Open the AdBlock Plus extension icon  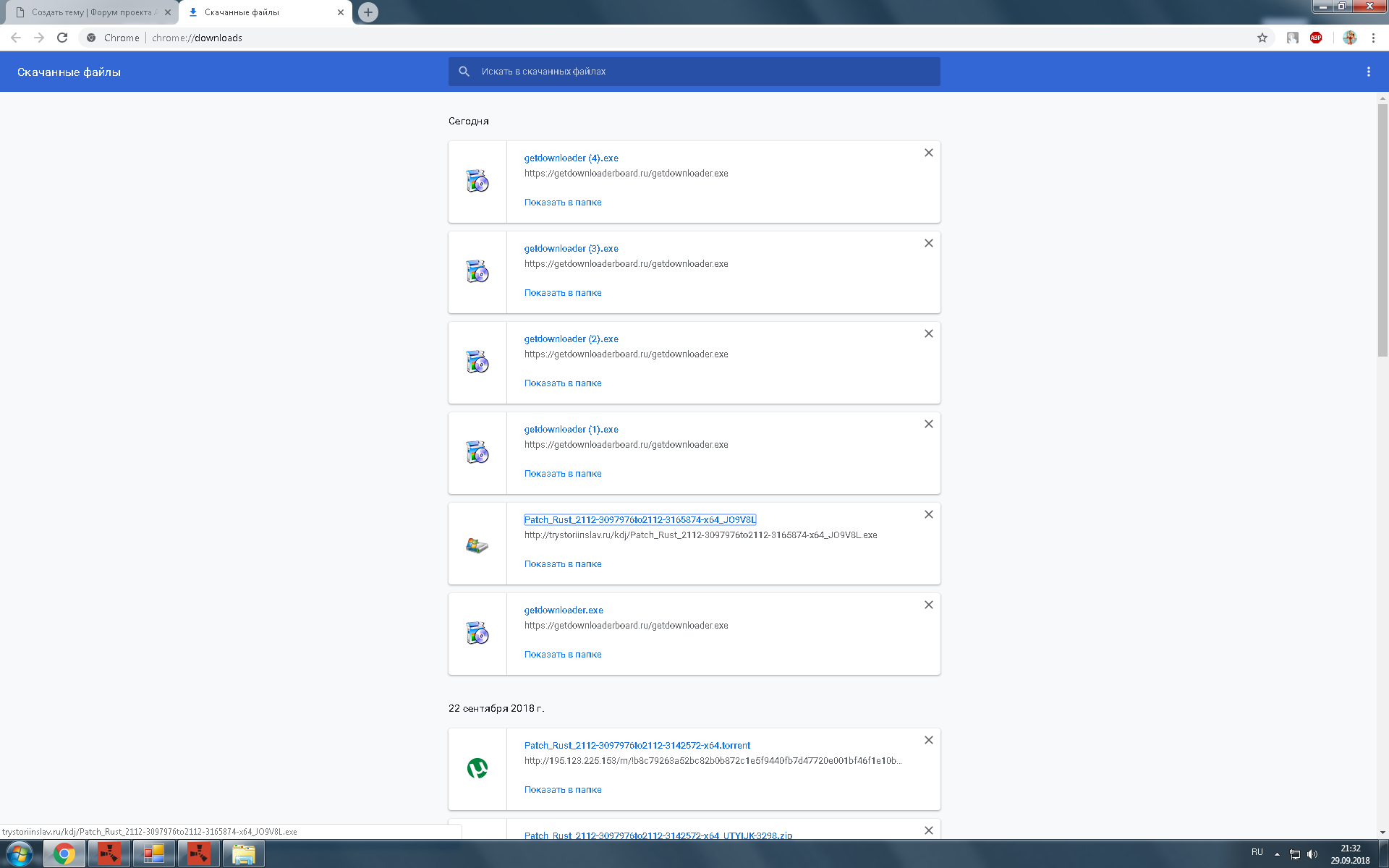(x=1316, y=38)
